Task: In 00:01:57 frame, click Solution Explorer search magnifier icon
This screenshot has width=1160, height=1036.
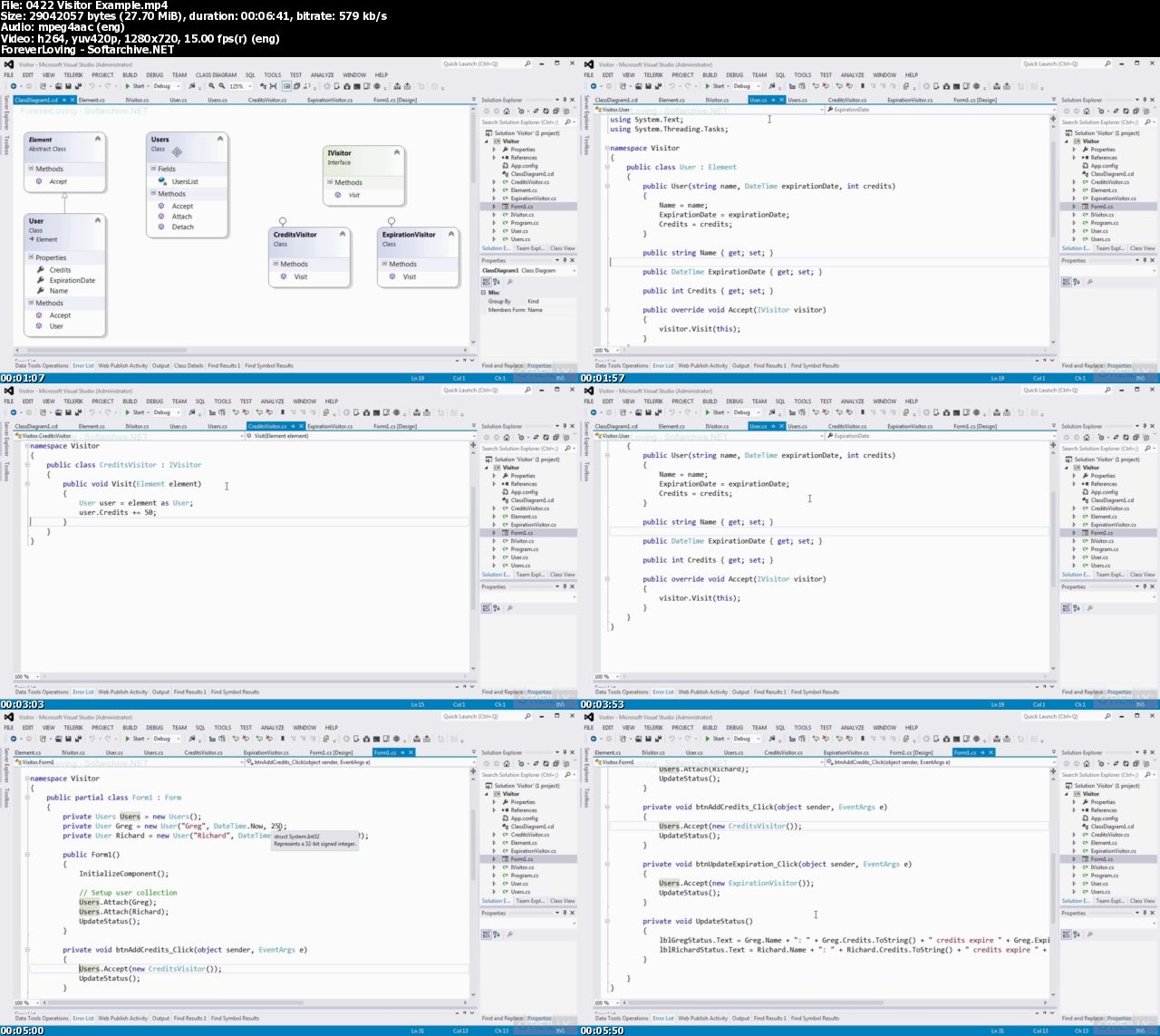Action: 1147,121
